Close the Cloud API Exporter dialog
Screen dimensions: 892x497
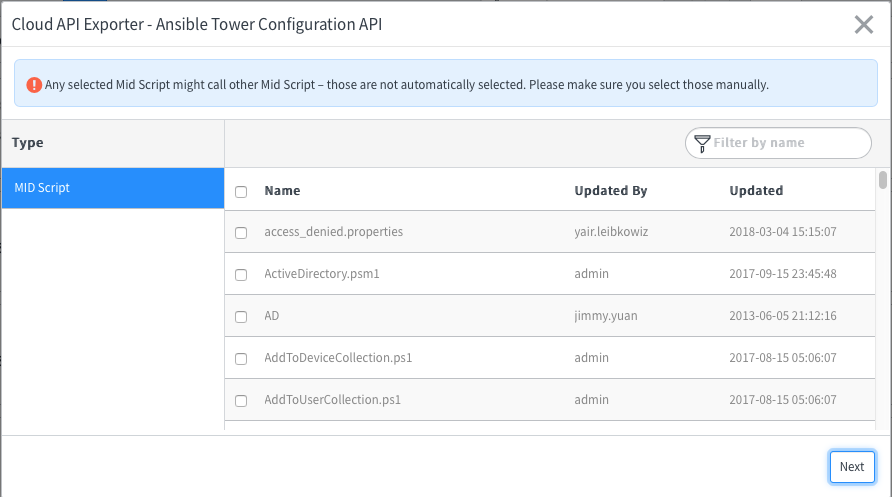click(x=864, y=24)
